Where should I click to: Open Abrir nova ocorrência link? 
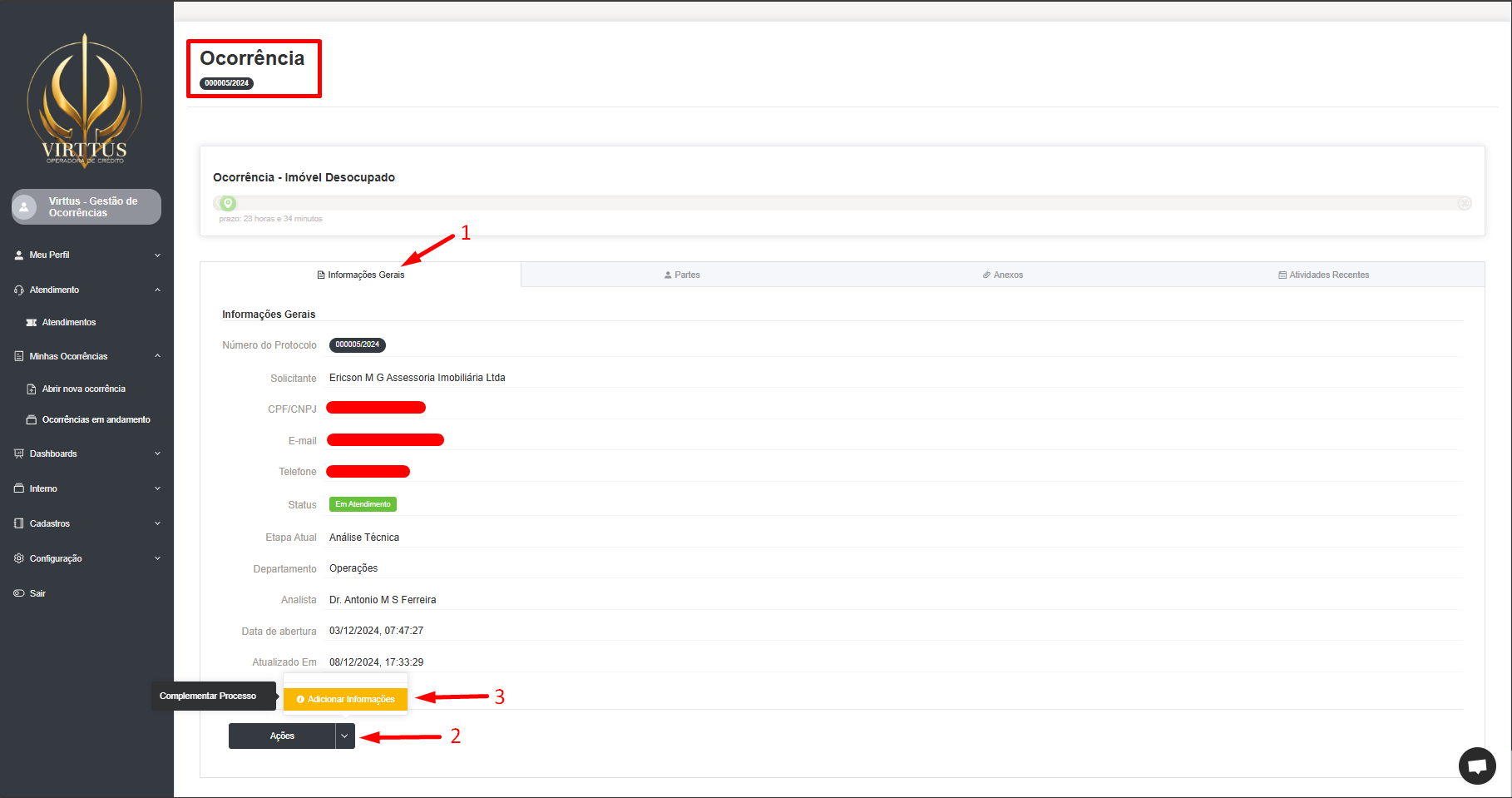click(83, 389)
